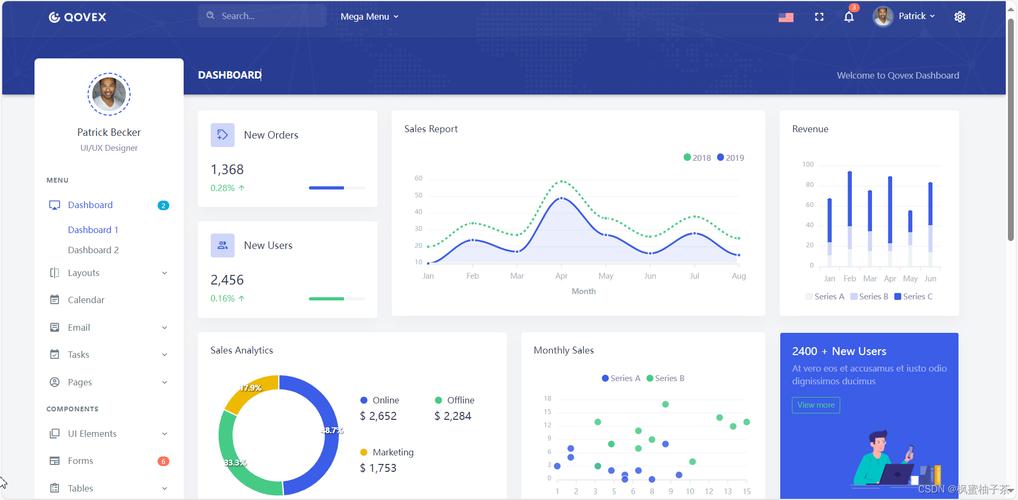Toggle the 2018 series in Sales Report legend

[x=697, y=158]
